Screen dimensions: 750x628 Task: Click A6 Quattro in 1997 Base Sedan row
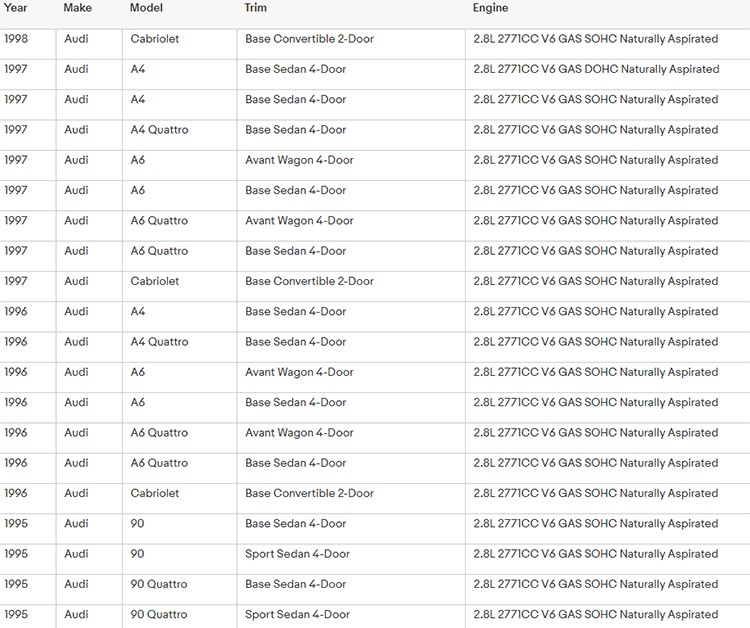click(159, 251)
